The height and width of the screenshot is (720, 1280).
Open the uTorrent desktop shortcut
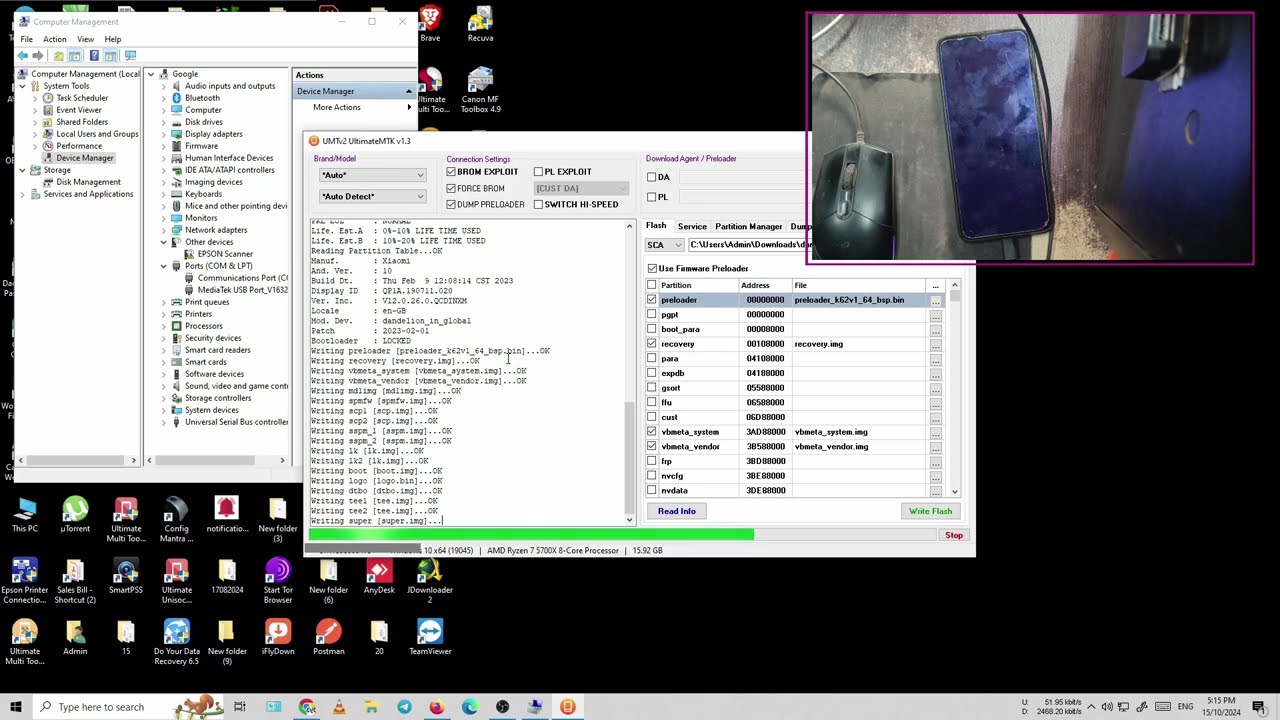75,515
